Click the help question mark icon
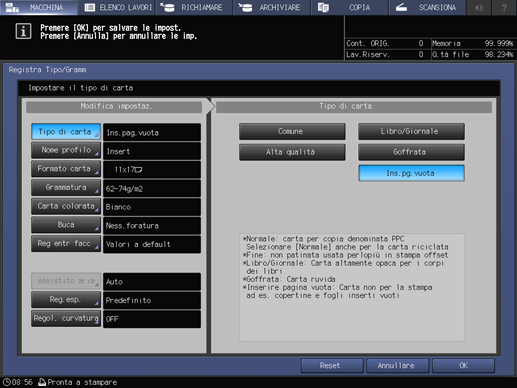The height and width of the screenshot is (388, 517). (x=504, y=7)
